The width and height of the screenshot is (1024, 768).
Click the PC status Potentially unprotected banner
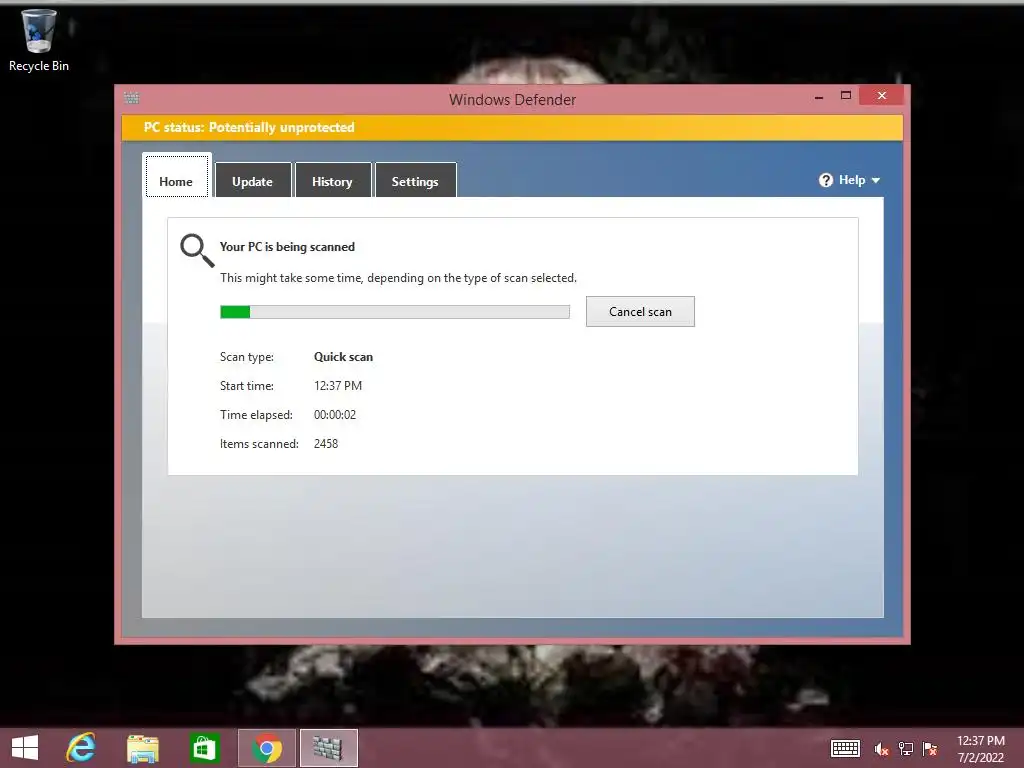(x=512, y=127)
